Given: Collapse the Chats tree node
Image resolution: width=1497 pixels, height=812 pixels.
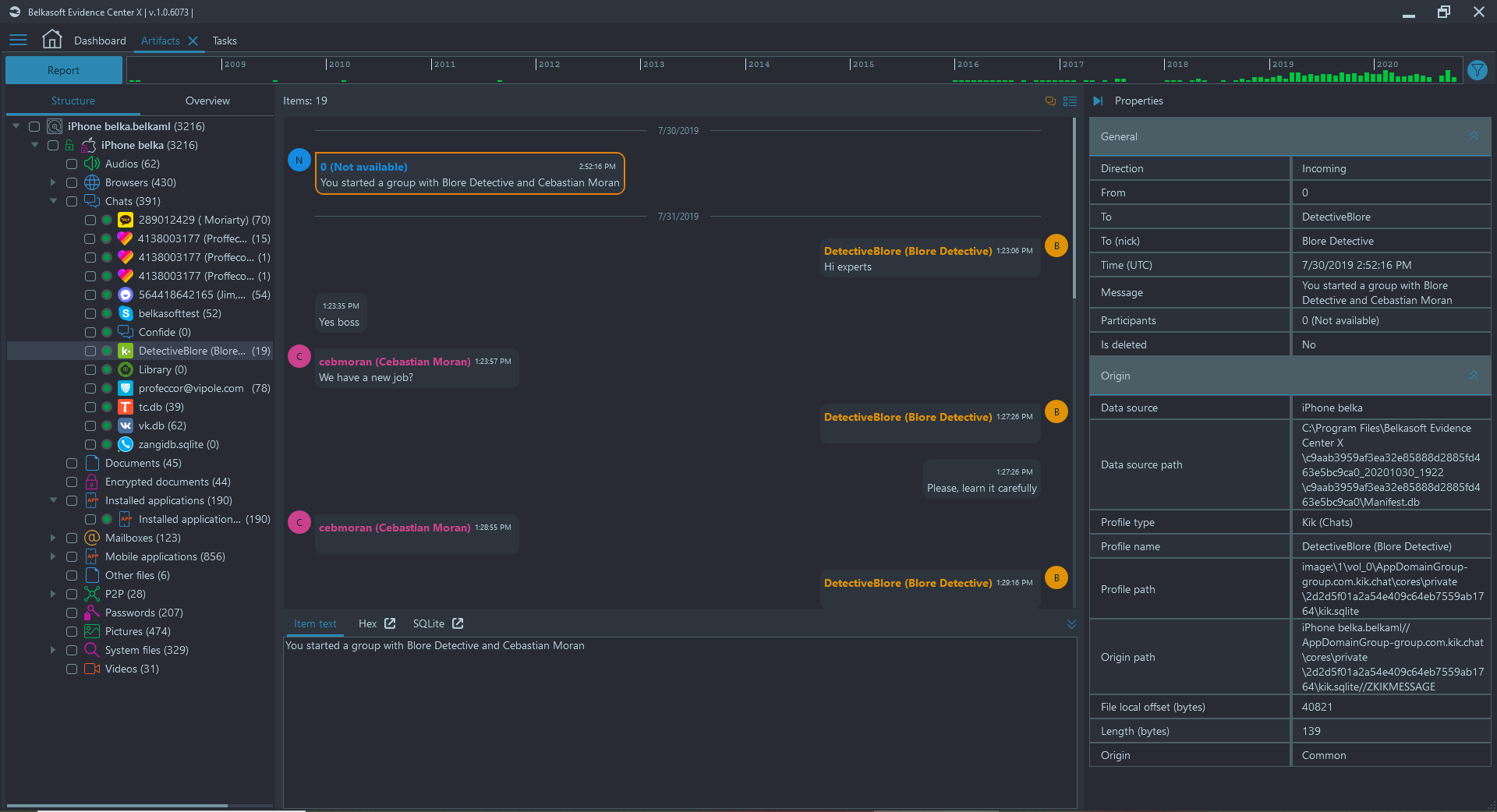Looking at the screenshot, I should coord(53,201).
